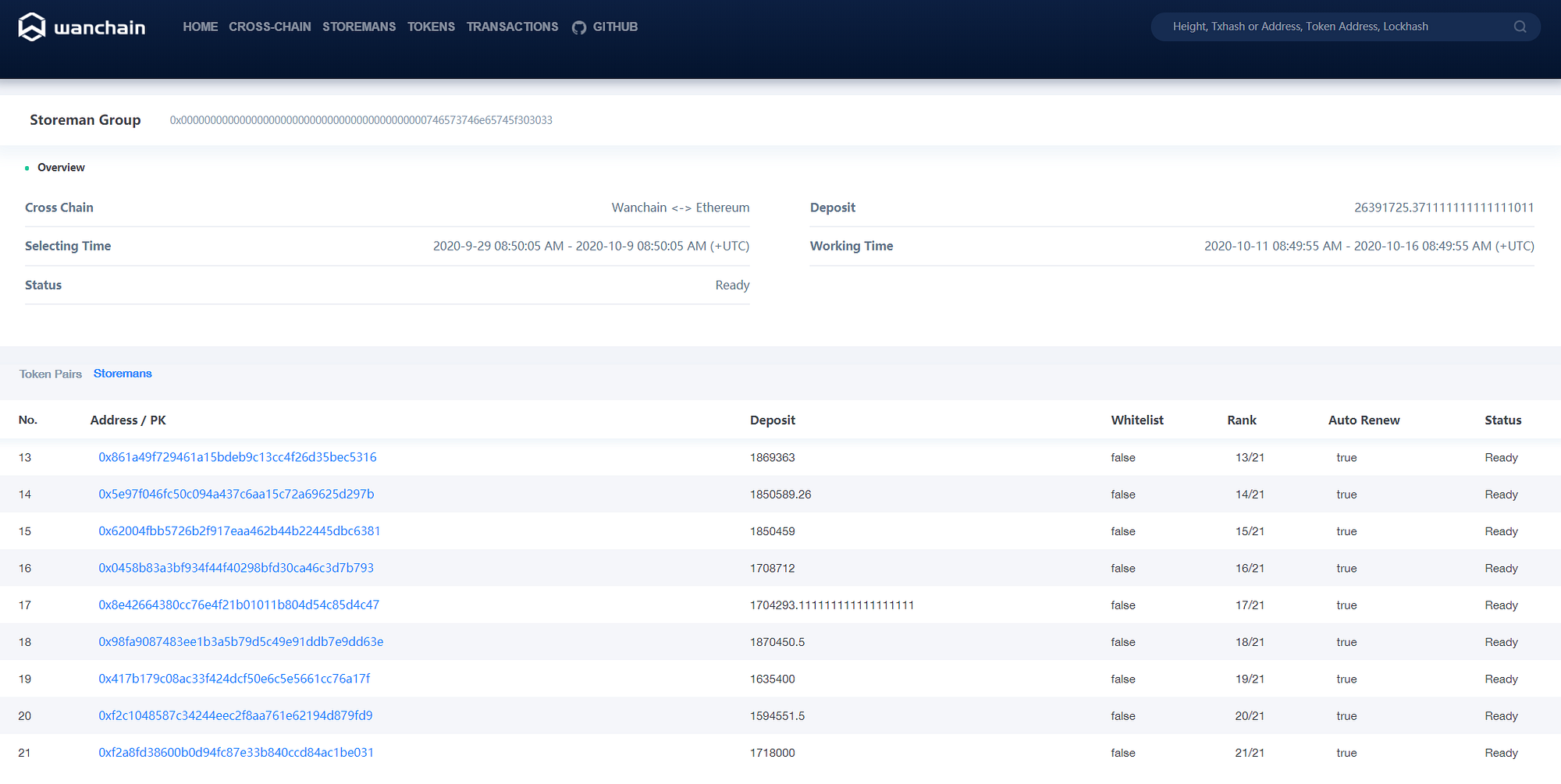1561x784 pixels.
Task: Open the TOKENS menu item
Action: 431,27
